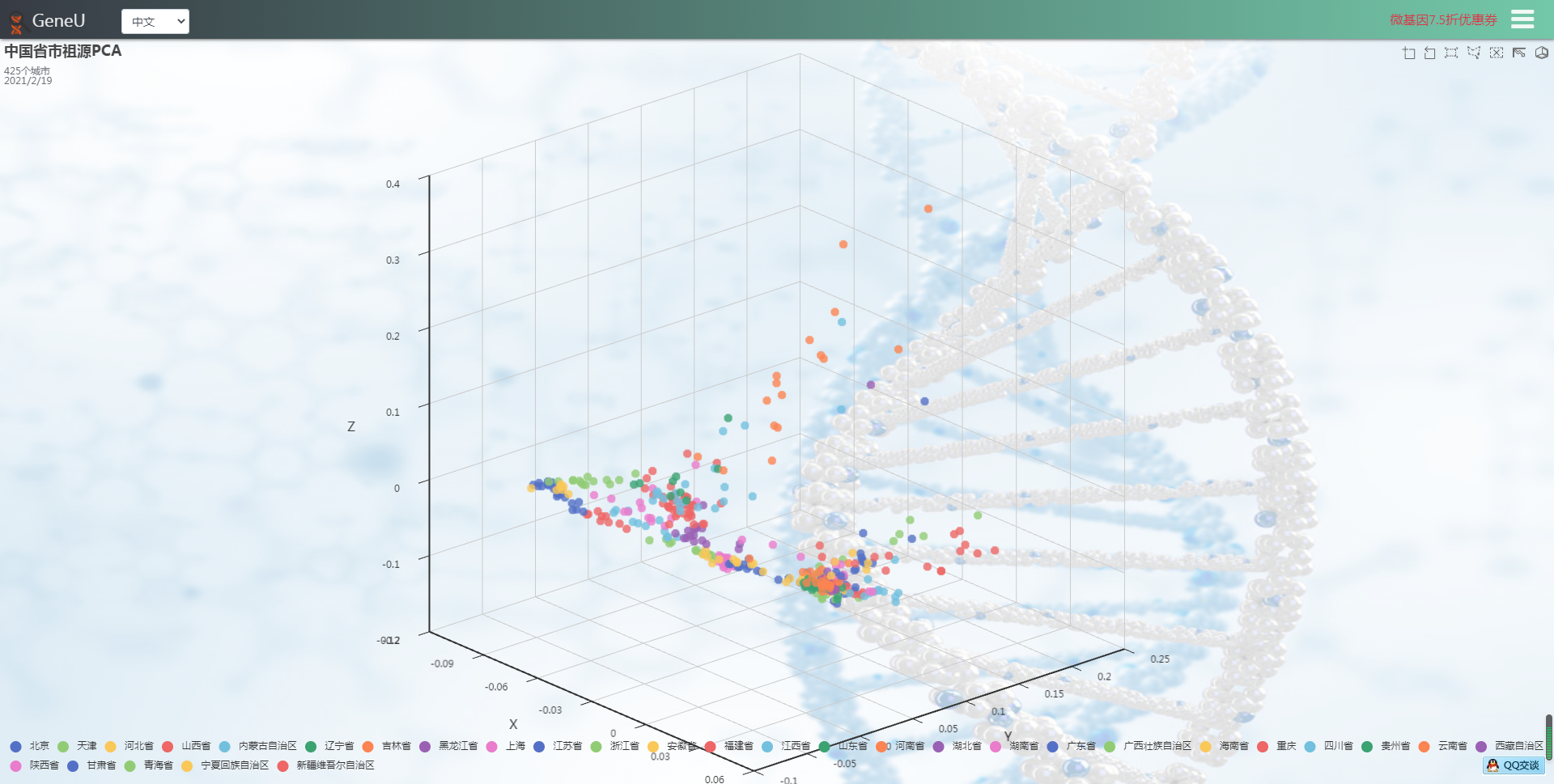
Task: Click the 重庆 legend color dot
Action: pos(1263,746)
